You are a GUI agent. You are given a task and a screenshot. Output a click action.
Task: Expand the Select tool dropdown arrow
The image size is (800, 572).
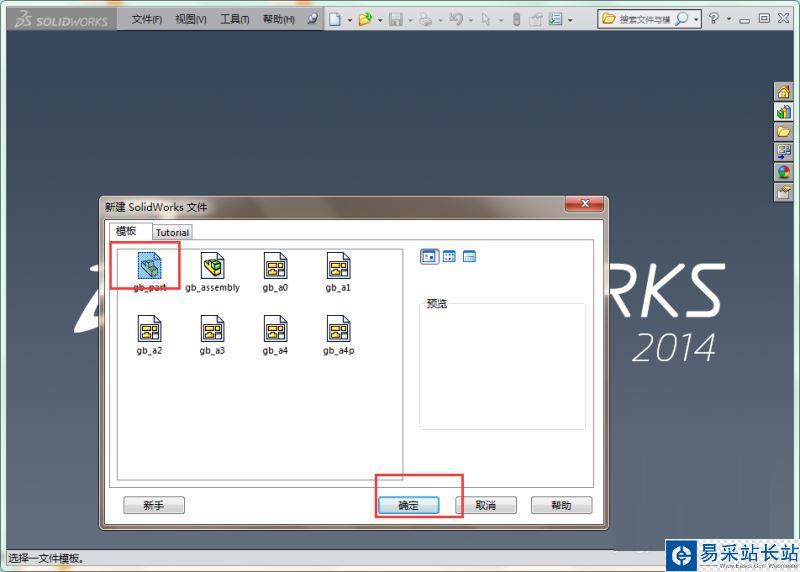(501, 20)
